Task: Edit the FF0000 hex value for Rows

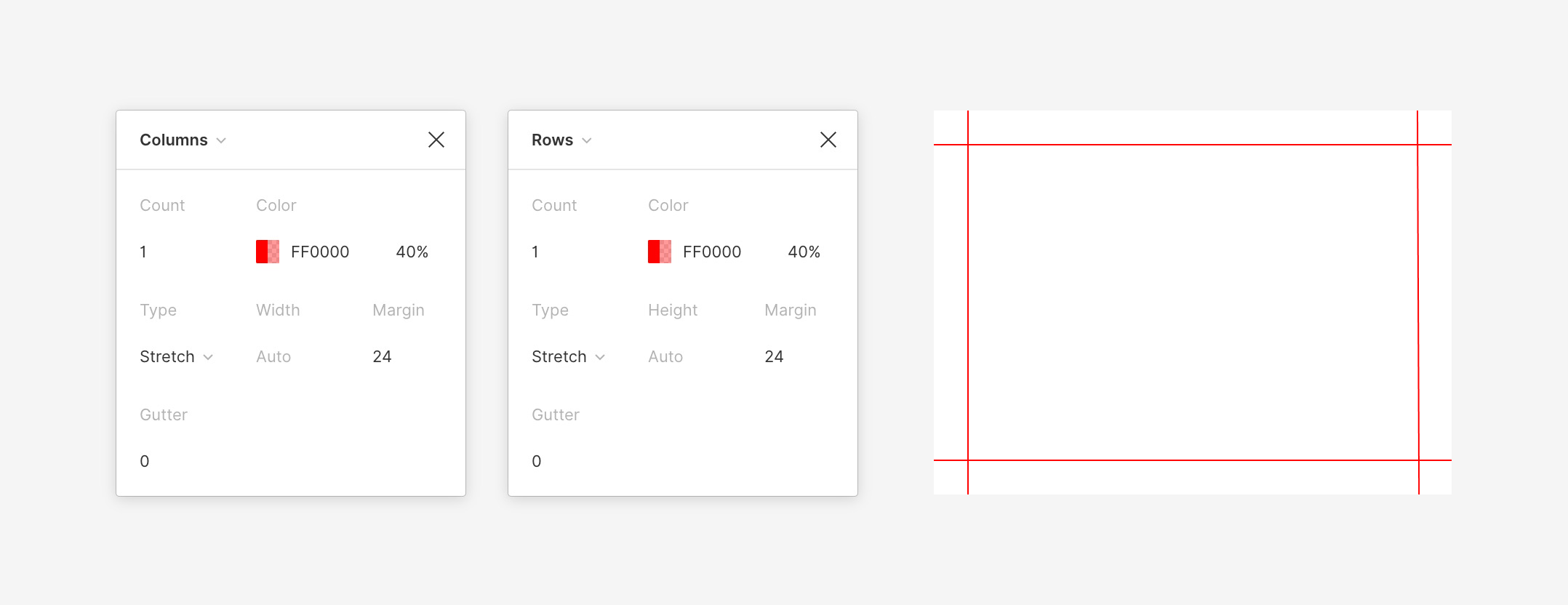Action: [x=712, y=252]
